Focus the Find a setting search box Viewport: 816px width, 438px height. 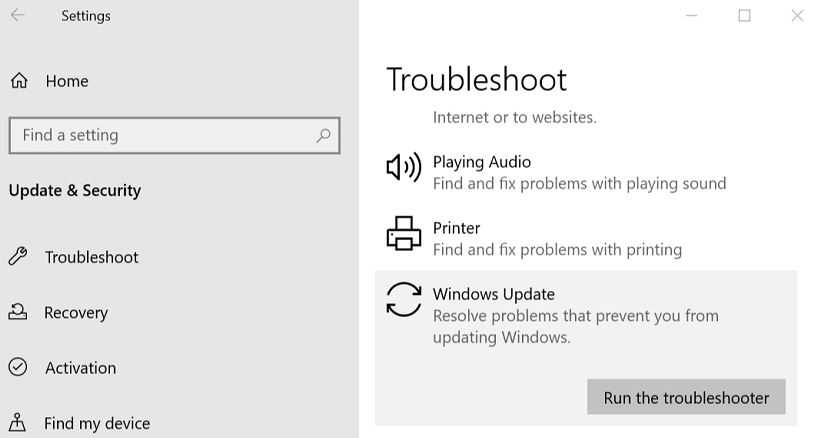[160, 135]
